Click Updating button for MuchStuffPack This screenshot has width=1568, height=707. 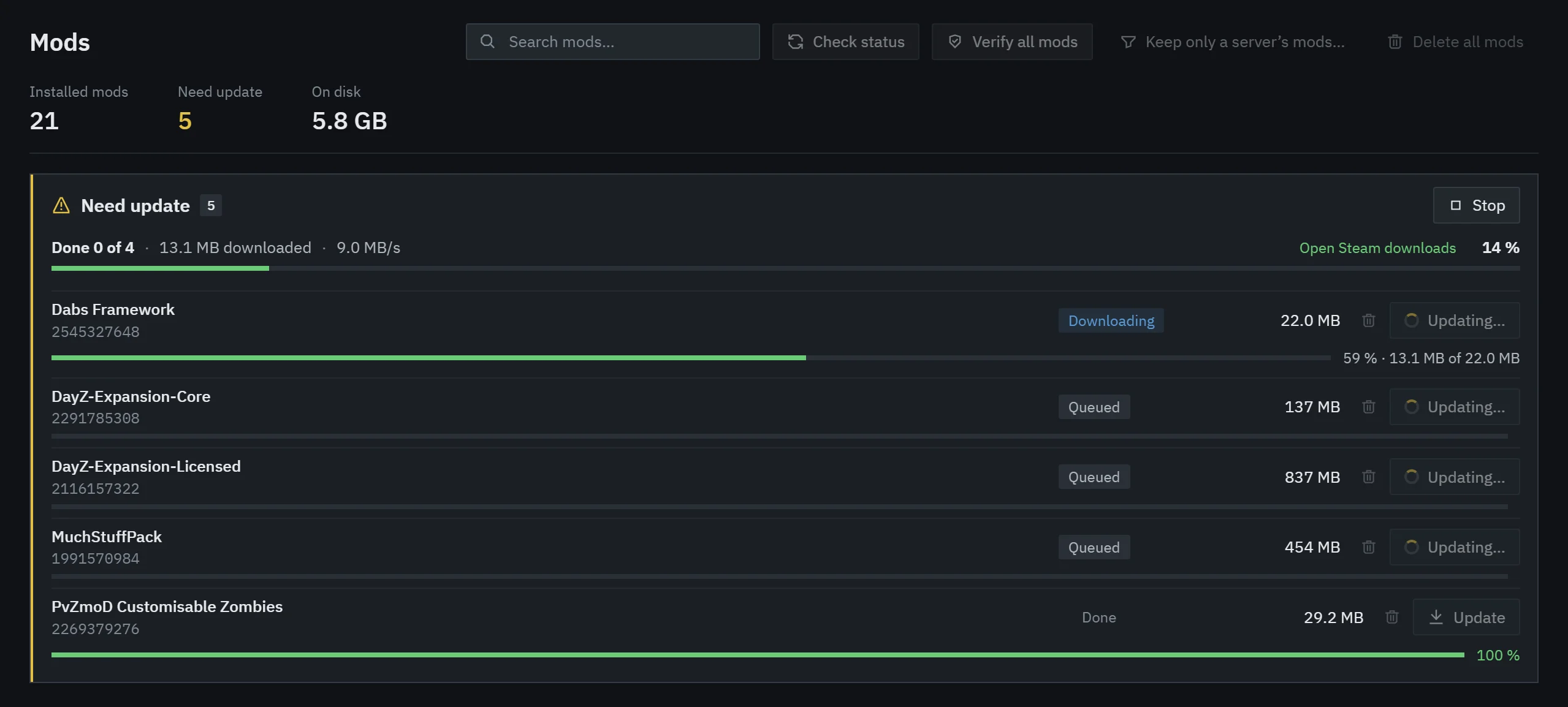(x=1454, y=547)
